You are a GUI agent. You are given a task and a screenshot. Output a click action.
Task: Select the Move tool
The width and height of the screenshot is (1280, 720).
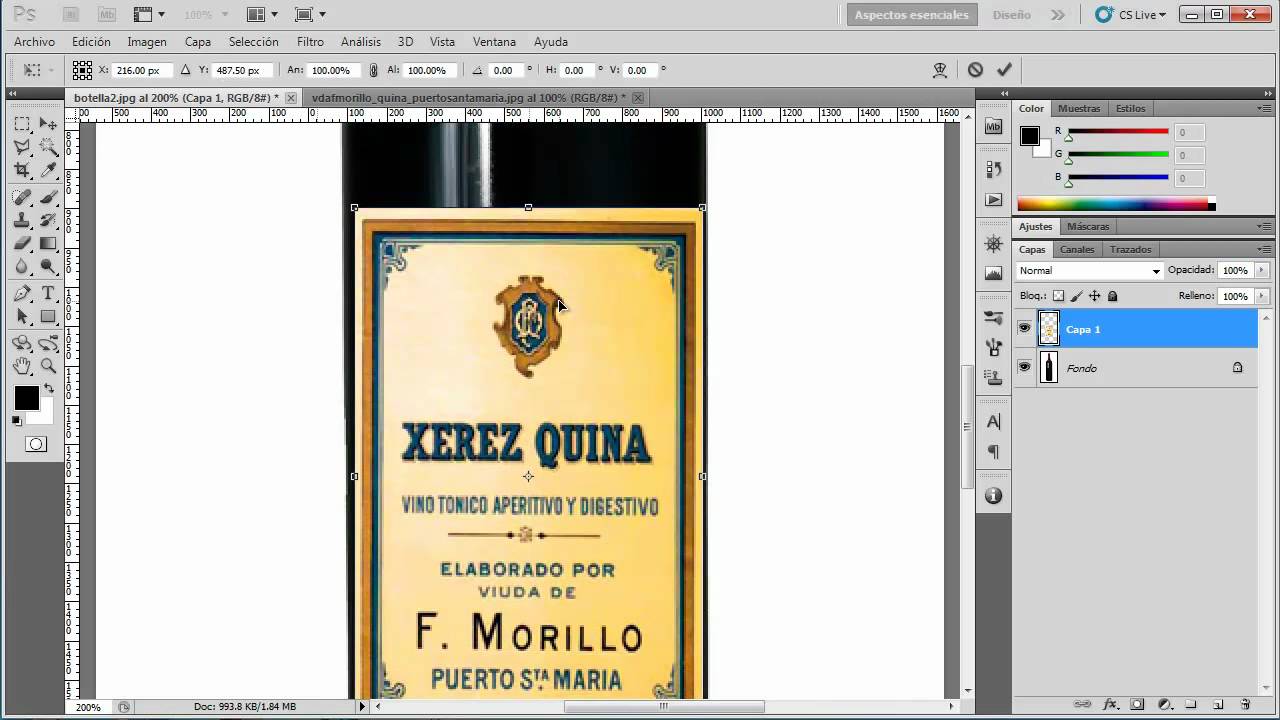coord(48,124)
